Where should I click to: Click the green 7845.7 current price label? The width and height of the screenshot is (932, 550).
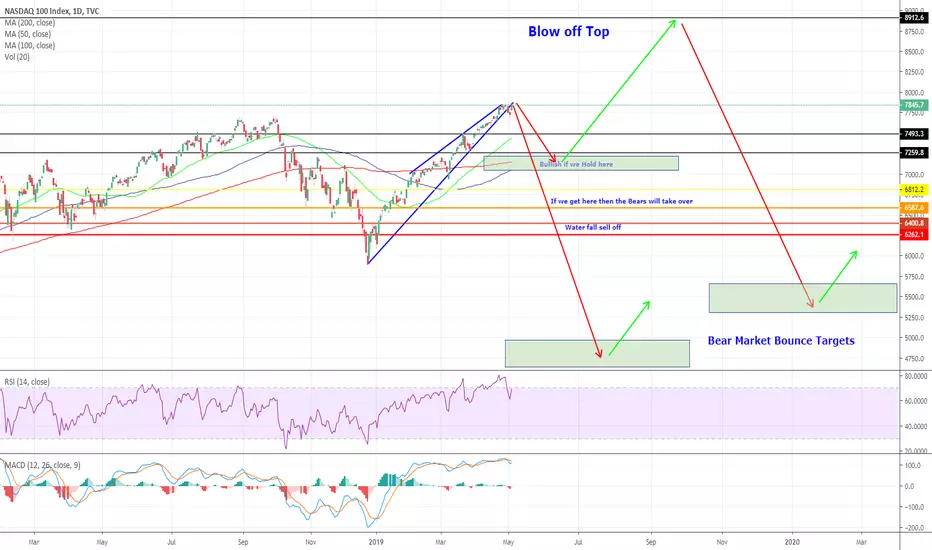pos(914,105)
